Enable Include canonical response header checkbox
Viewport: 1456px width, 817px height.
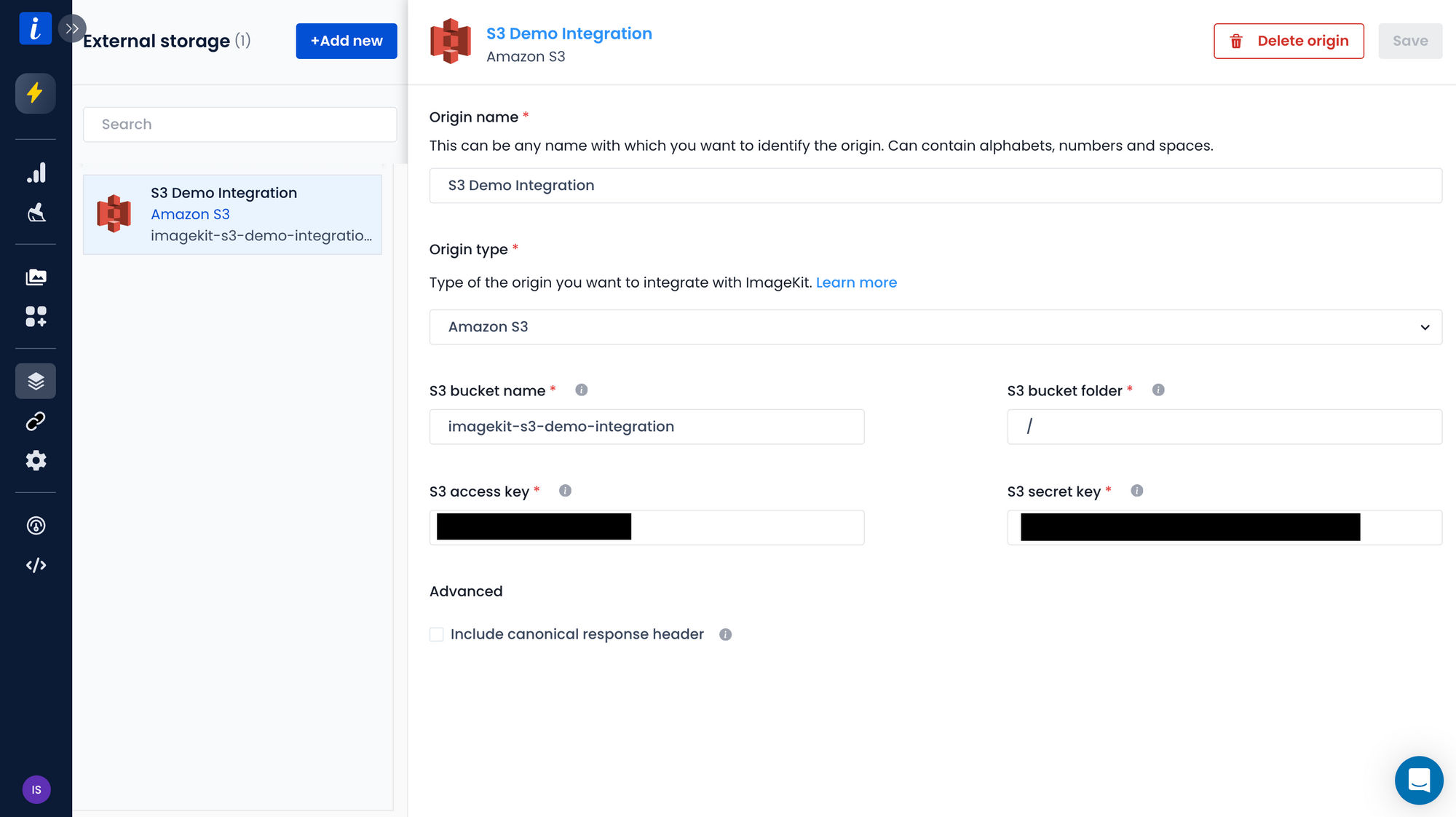click(437, 634)
